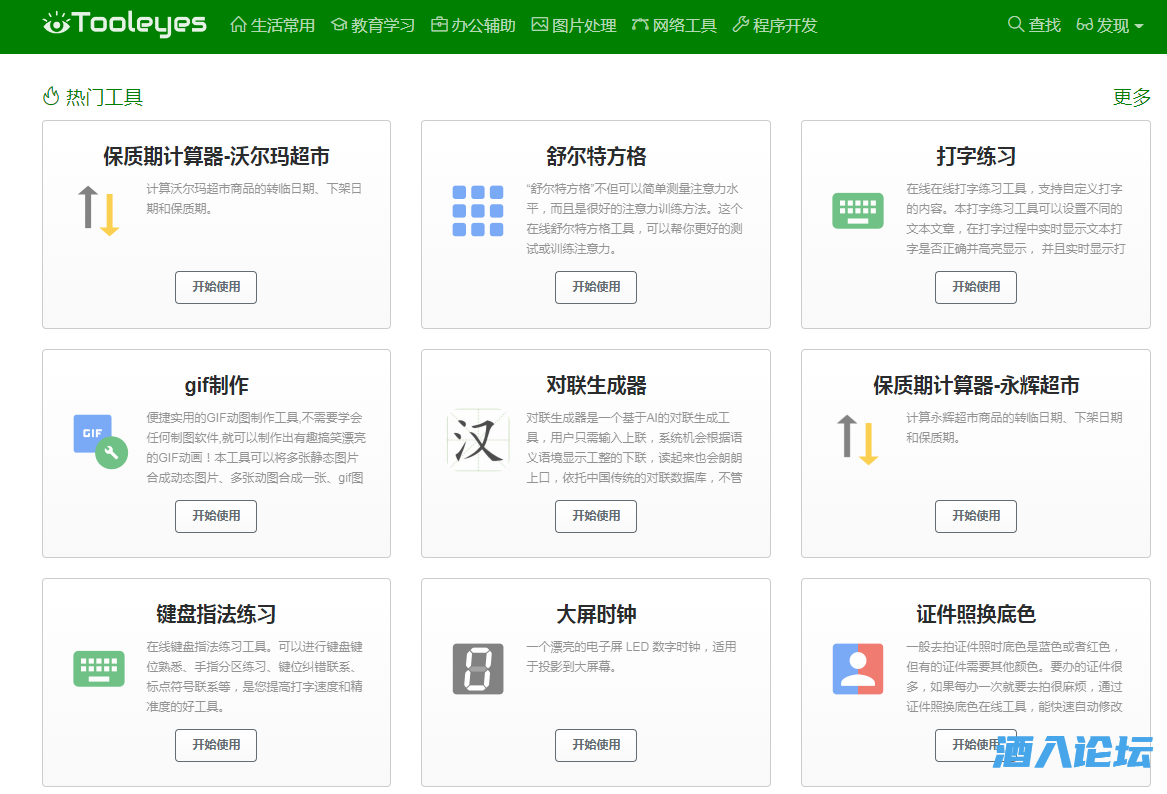
Task: Click the LED digit clock icon
Action: [477, 668]
